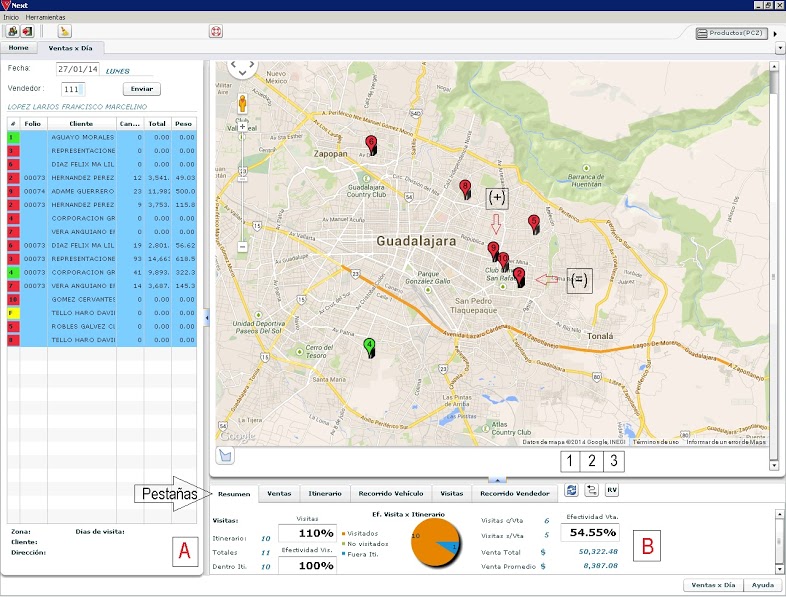The height and width of the screenshot is (597, 786).
Task: Click the Fecha date input field
Action: [x=76, y=69]
